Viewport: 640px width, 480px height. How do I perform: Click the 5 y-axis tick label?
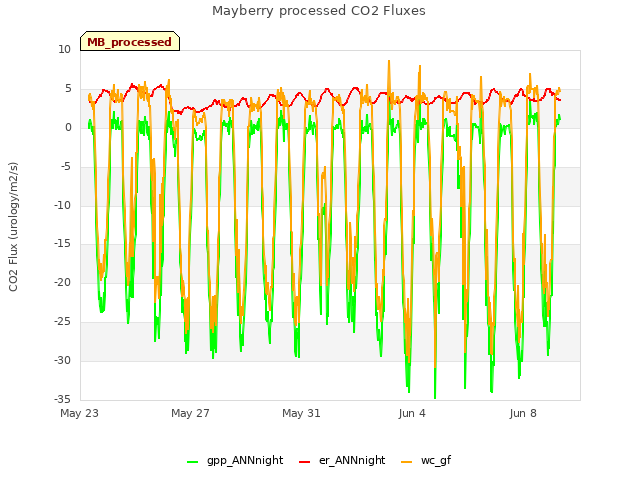coord(68,89)
